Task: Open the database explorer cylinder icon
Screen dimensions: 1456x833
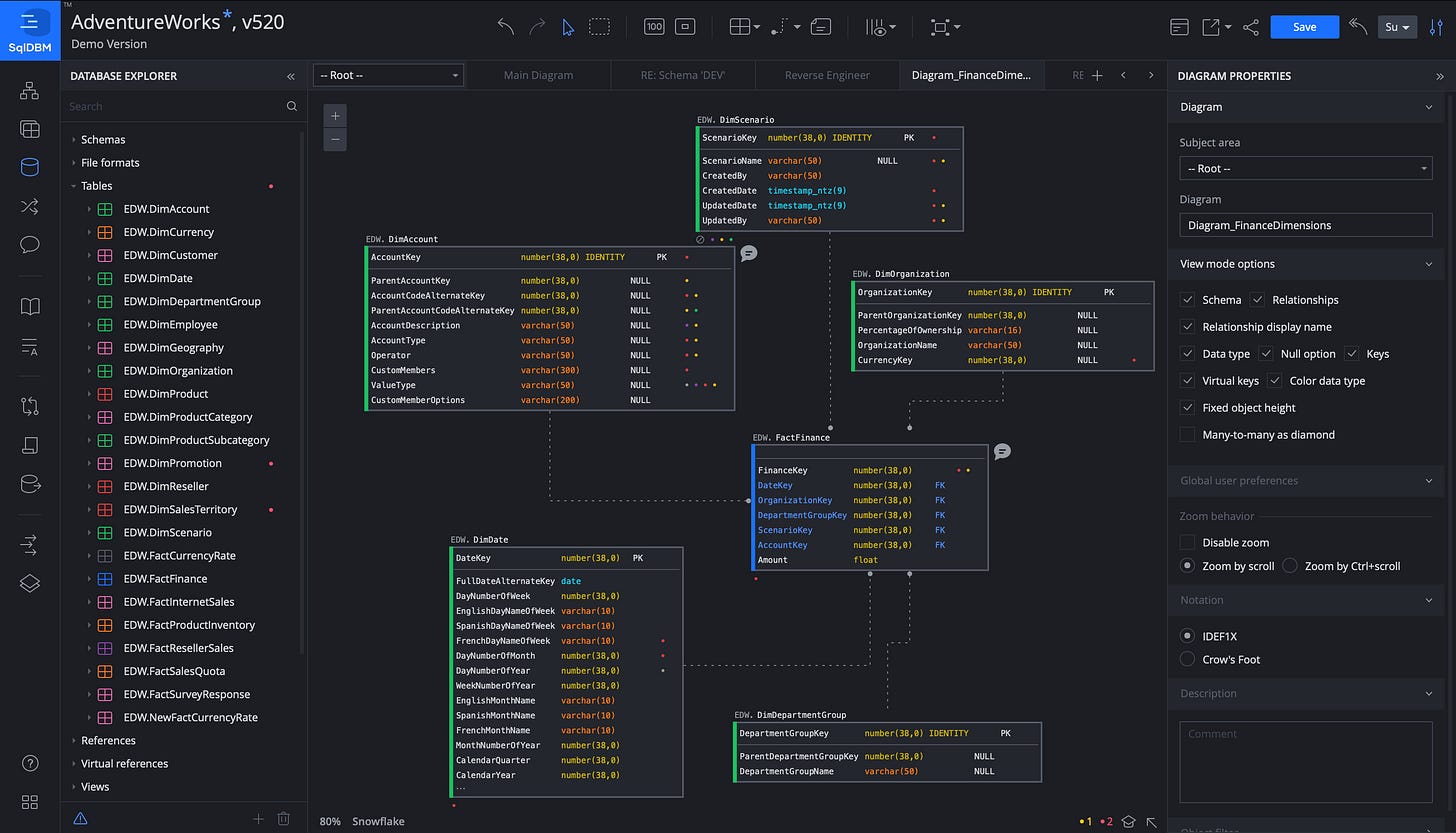Action: point(29,167)
